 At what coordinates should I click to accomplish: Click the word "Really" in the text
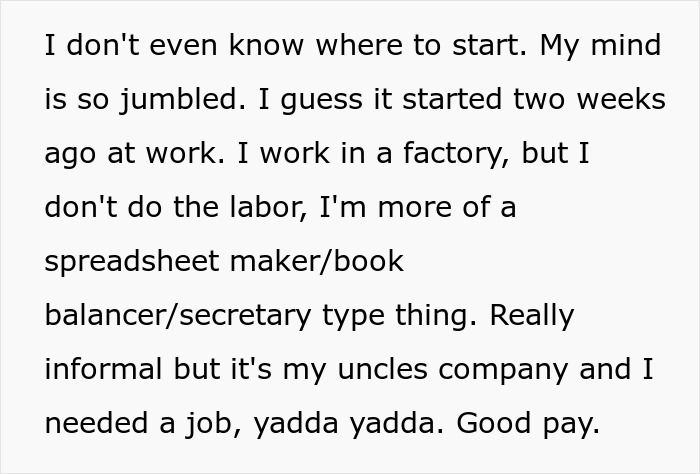click(x=532, y=316)
